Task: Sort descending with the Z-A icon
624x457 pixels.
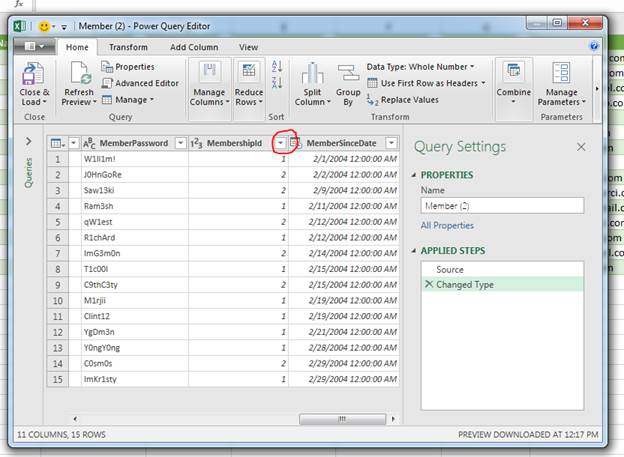Action: 277,83
